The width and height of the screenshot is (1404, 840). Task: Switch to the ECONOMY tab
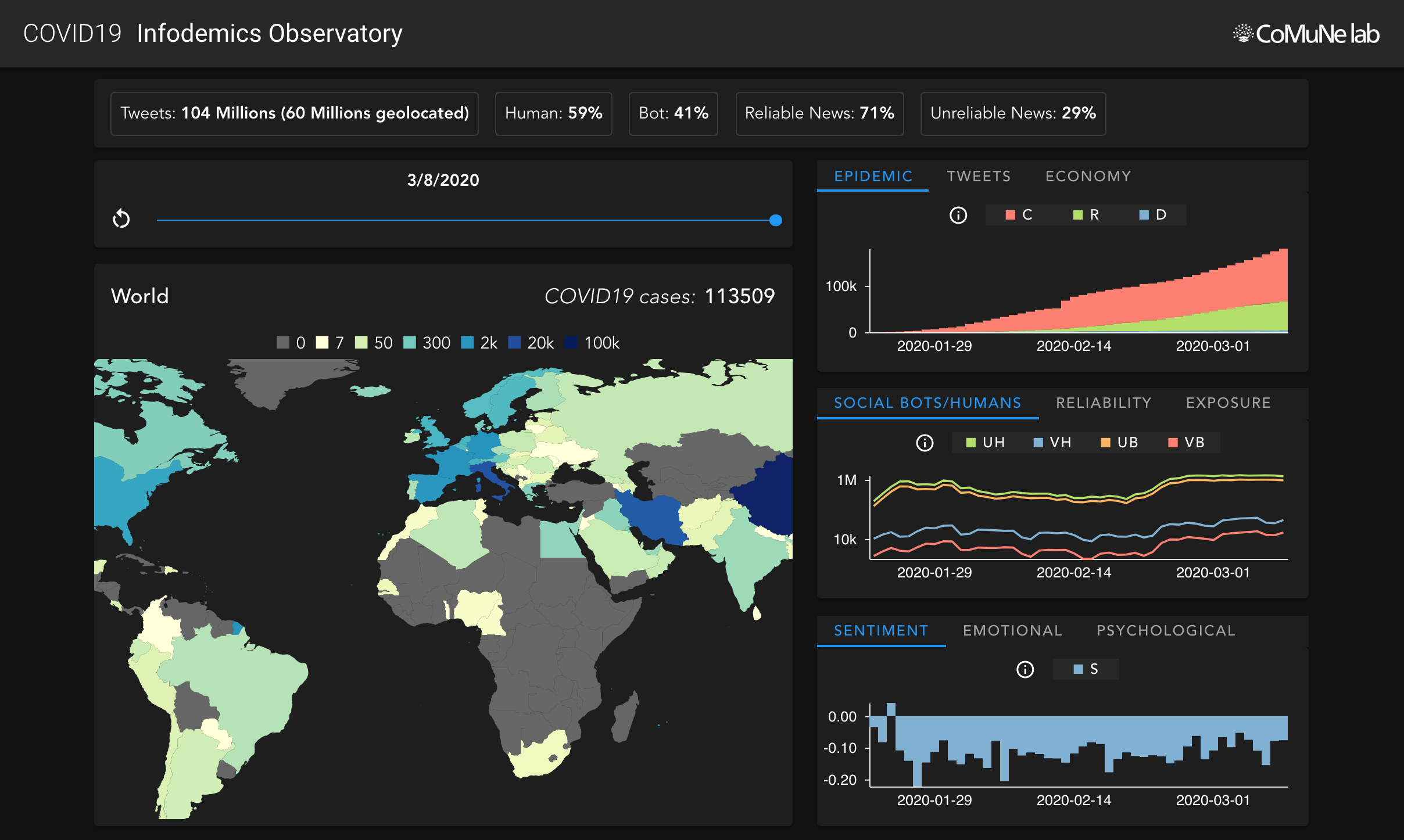[x=1088, y=176]
